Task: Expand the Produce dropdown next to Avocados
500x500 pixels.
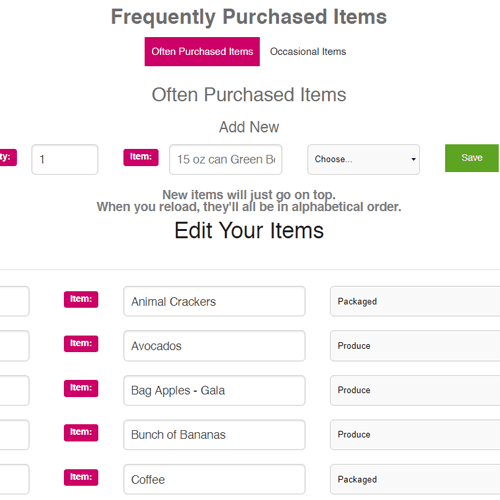Action: coord(415,346)
